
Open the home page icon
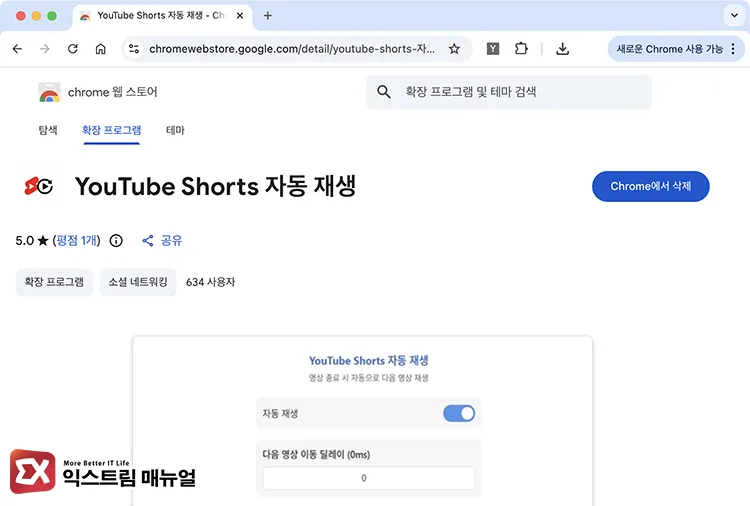click(100, 49)
